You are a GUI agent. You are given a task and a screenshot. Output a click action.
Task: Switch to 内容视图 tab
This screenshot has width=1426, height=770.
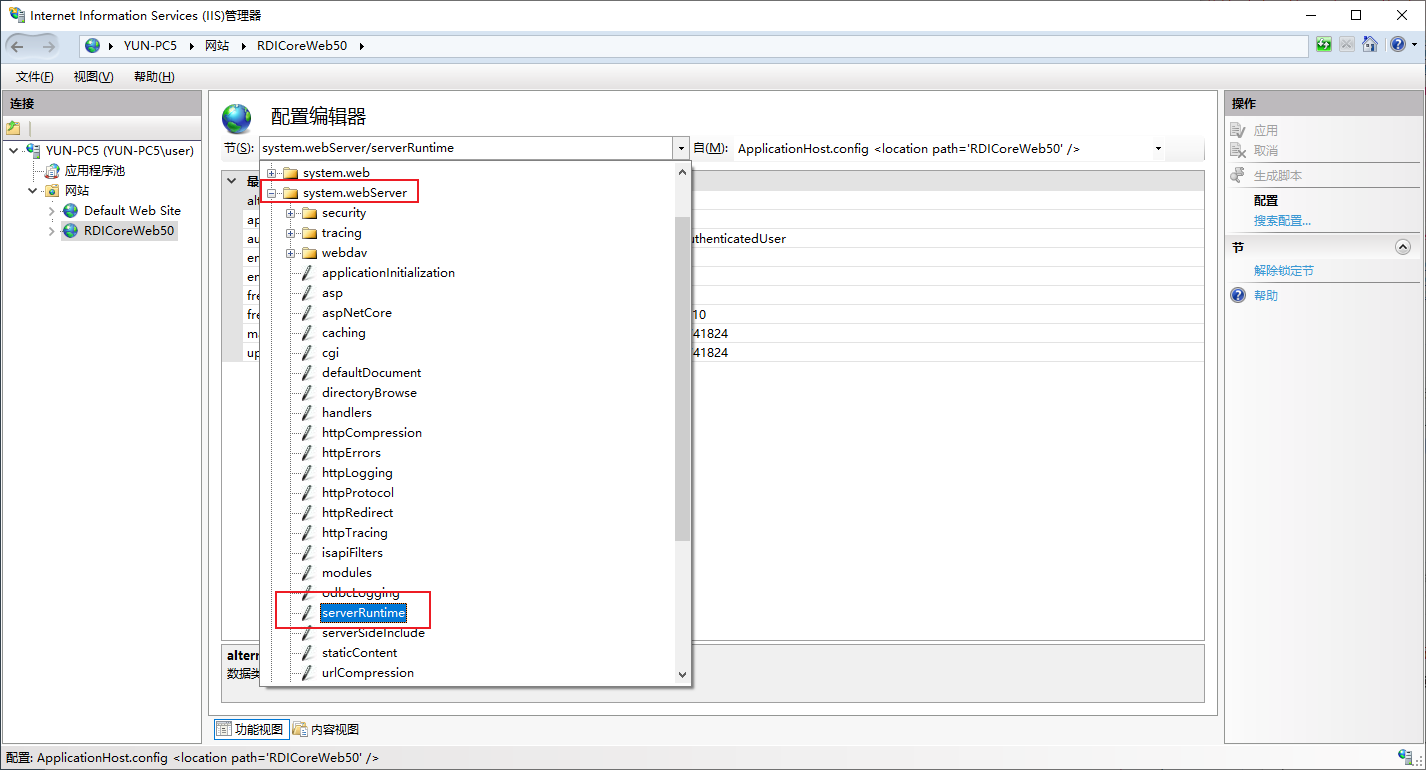click(x=326, y=730)
